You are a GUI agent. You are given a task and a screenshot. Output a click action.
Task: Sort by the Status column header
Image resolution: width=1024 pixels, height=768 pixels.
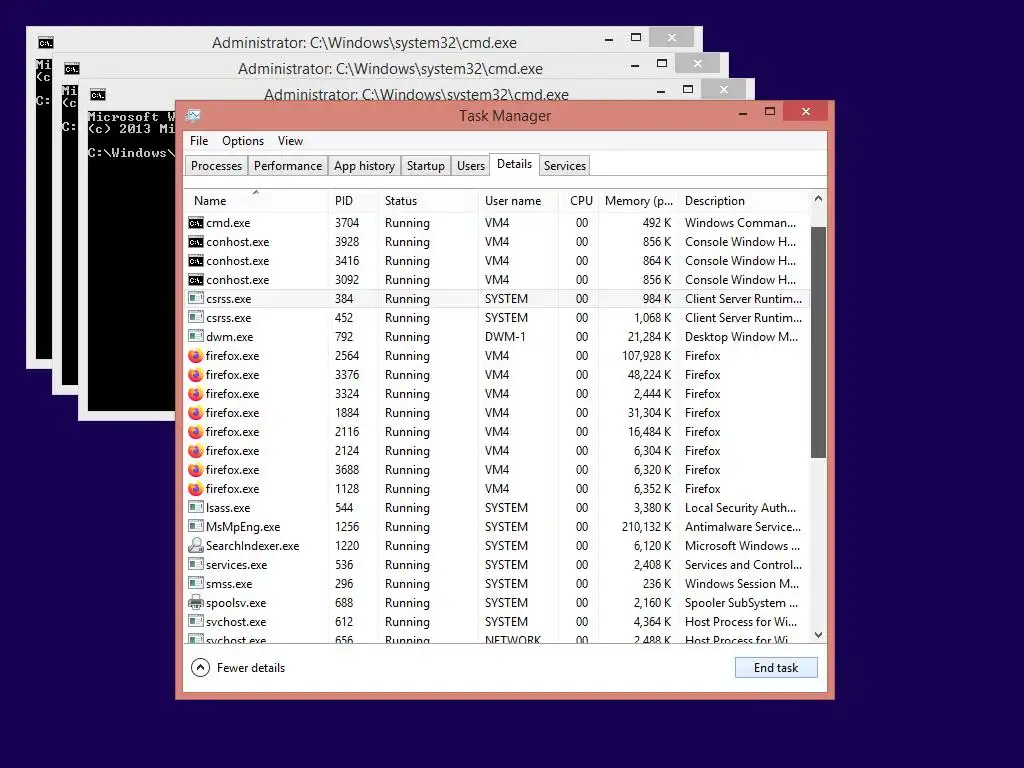pos(428,200)
